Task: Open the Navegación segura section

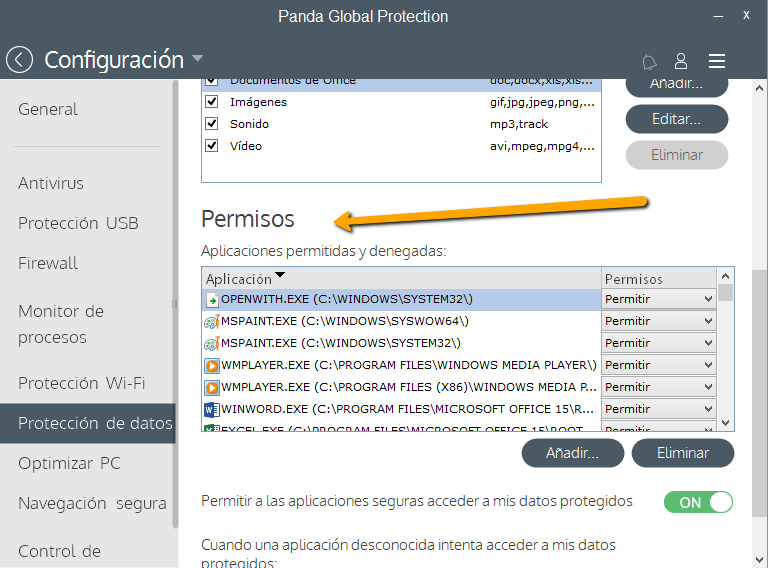Action: pyautogui.click(x=92, y=503)
